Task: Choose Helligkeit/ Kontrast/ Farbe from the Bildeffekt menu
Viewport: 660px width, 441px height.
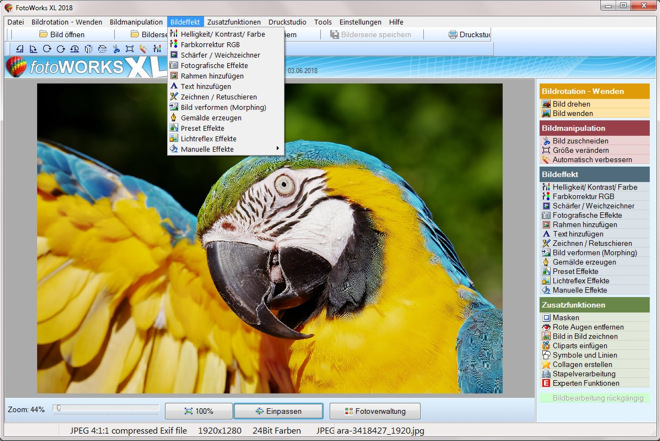Action: (x=226, y=34)
